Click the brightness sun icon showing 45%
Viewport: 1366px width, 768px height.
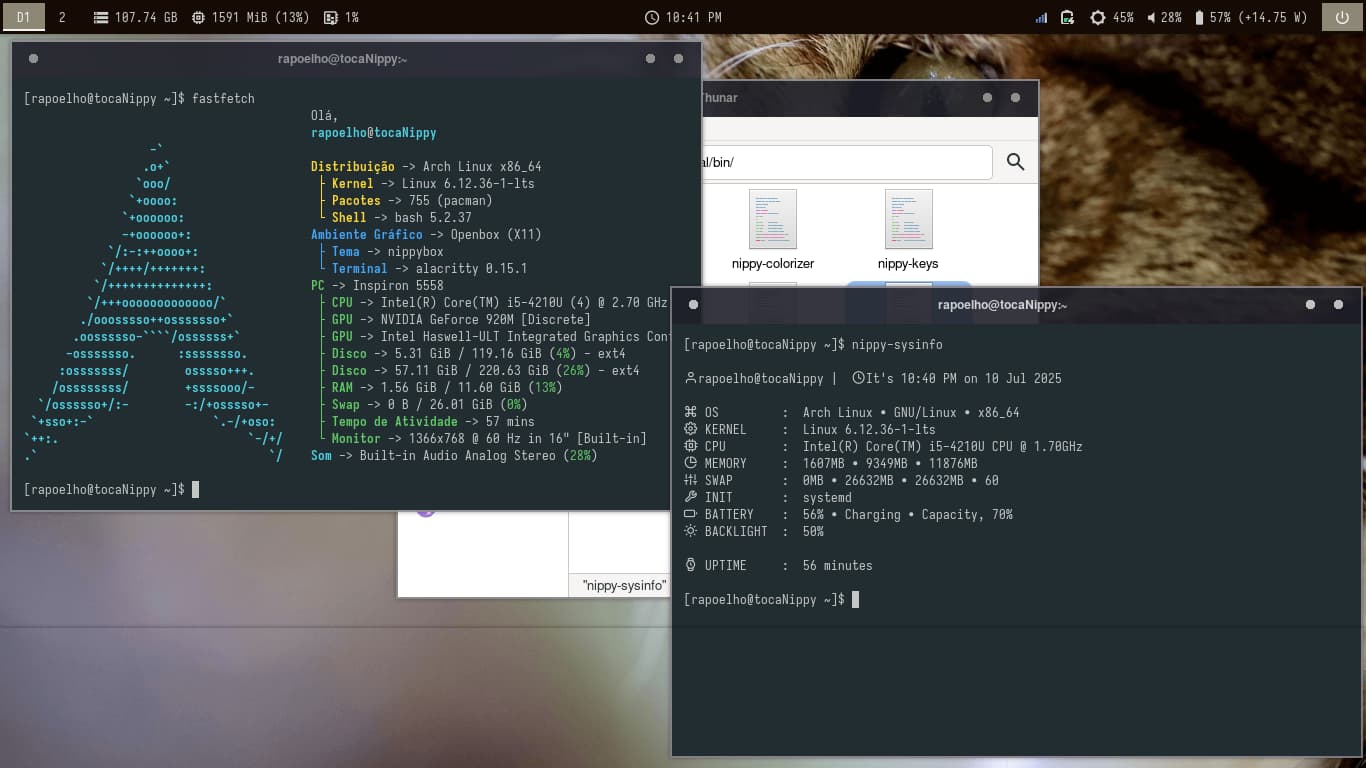(x=1098, y=18)
